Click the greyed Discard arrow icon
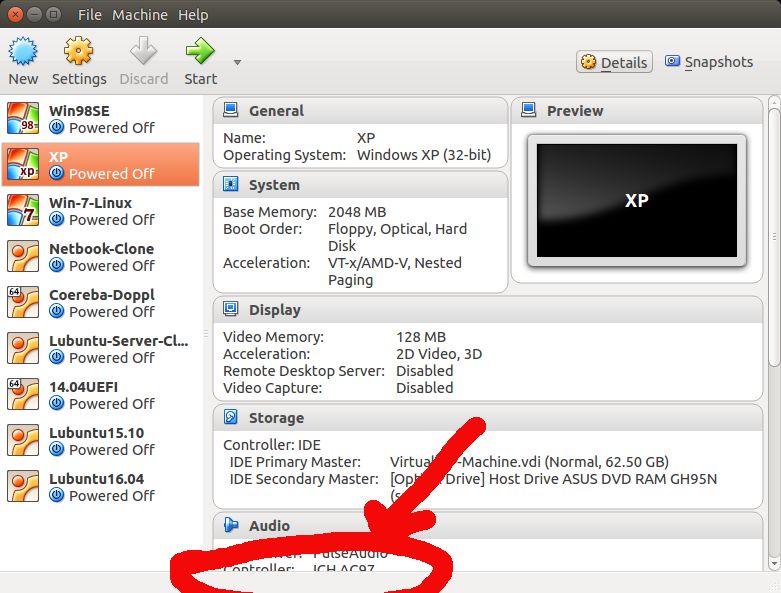The width and height of the screenshot is (781, 593). [143, 51]
